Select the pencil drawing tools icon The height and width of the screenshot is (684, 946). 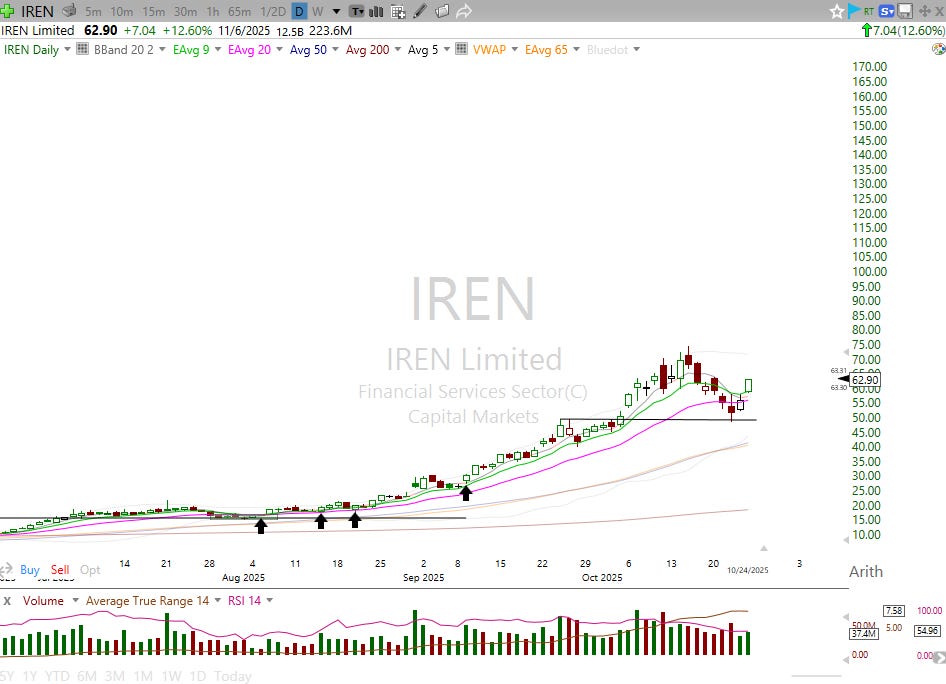pos(420,11)
